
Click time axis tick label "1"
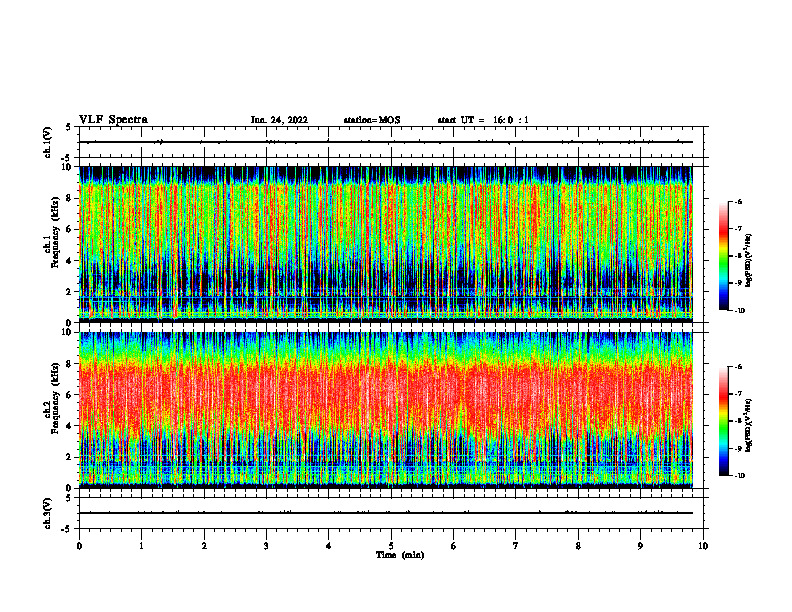coord(141,546)
